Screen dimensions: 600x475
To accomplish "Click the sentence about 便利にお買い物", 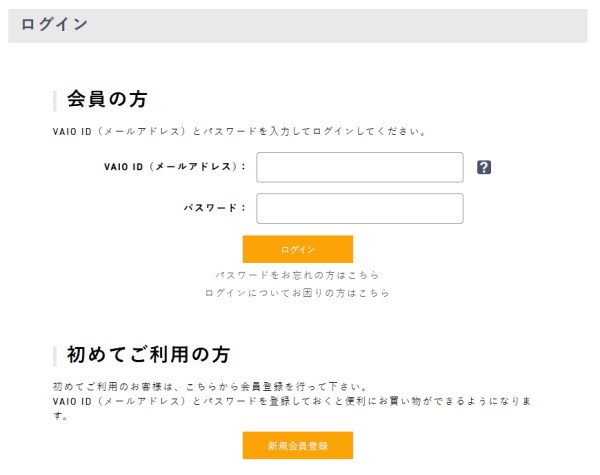I will click(292, 401).
